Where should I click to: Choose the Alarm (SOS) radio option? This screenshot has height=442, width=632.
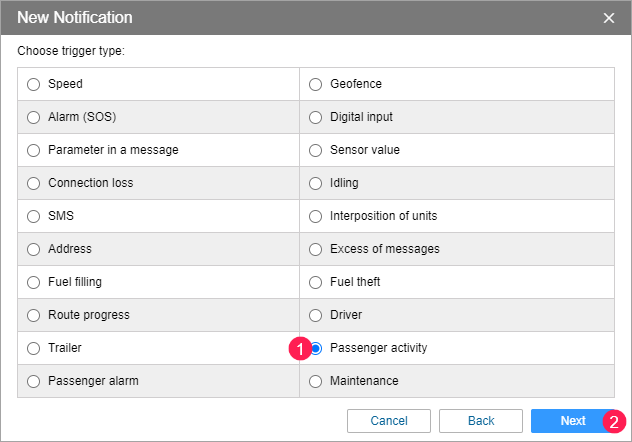[34, 117]
